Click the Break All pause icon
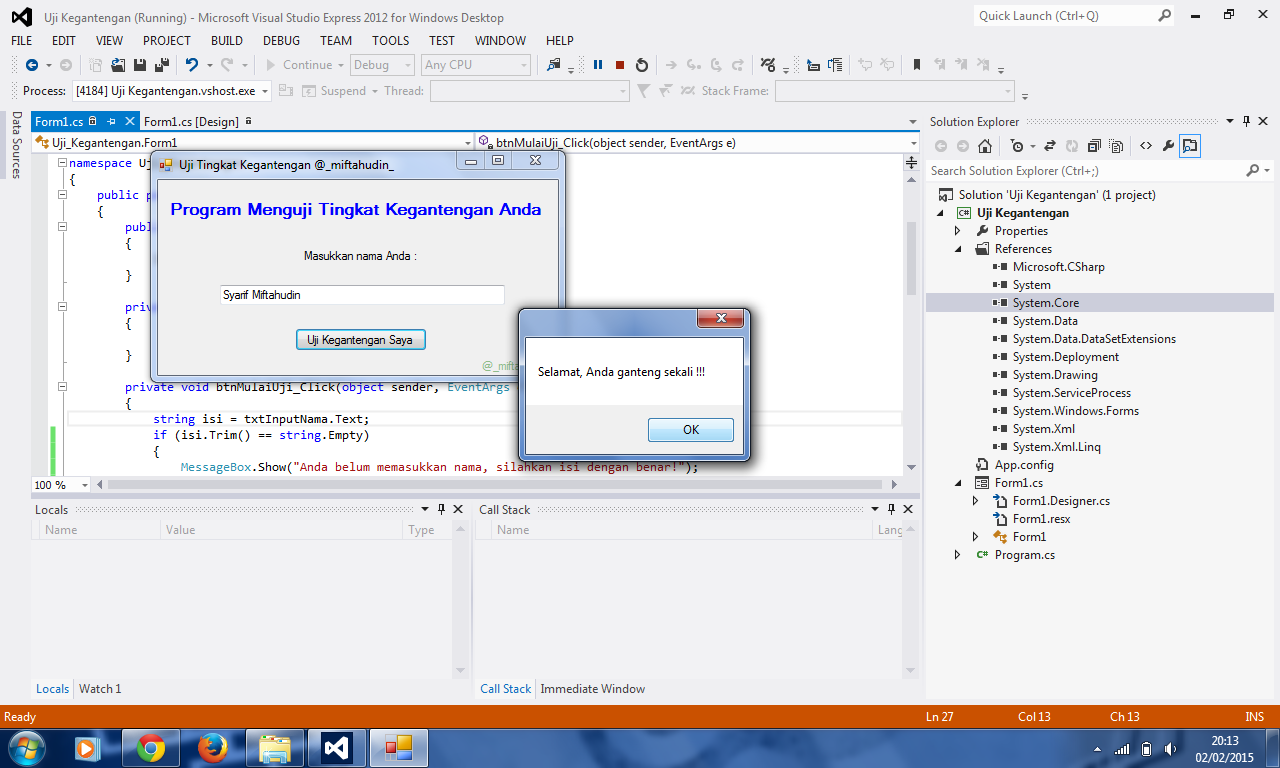The height and width of the screenshot is (768, 1280). pyautogui.click(x=597, y=64)
